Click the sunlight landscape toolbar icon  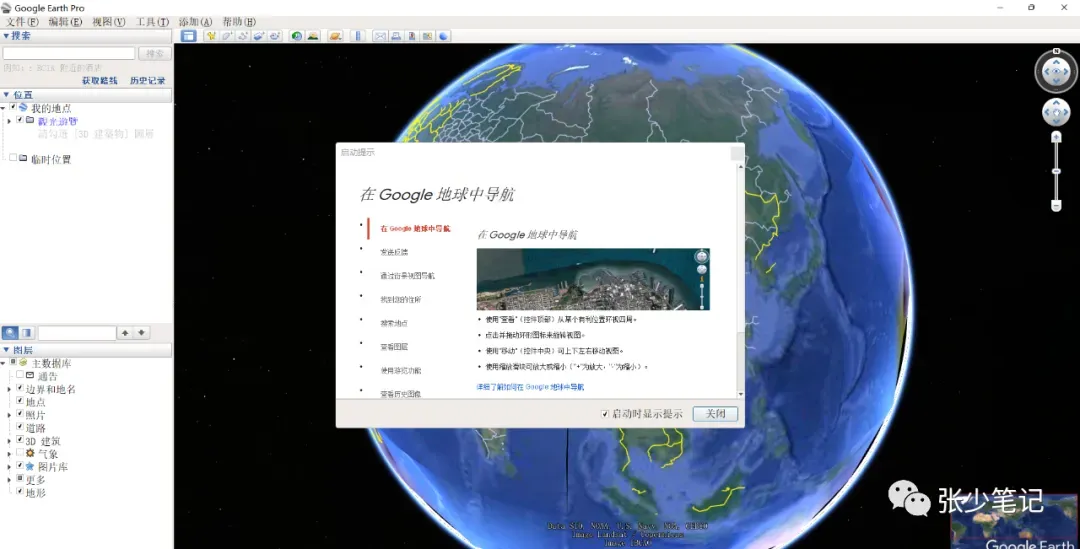(313, 36)
